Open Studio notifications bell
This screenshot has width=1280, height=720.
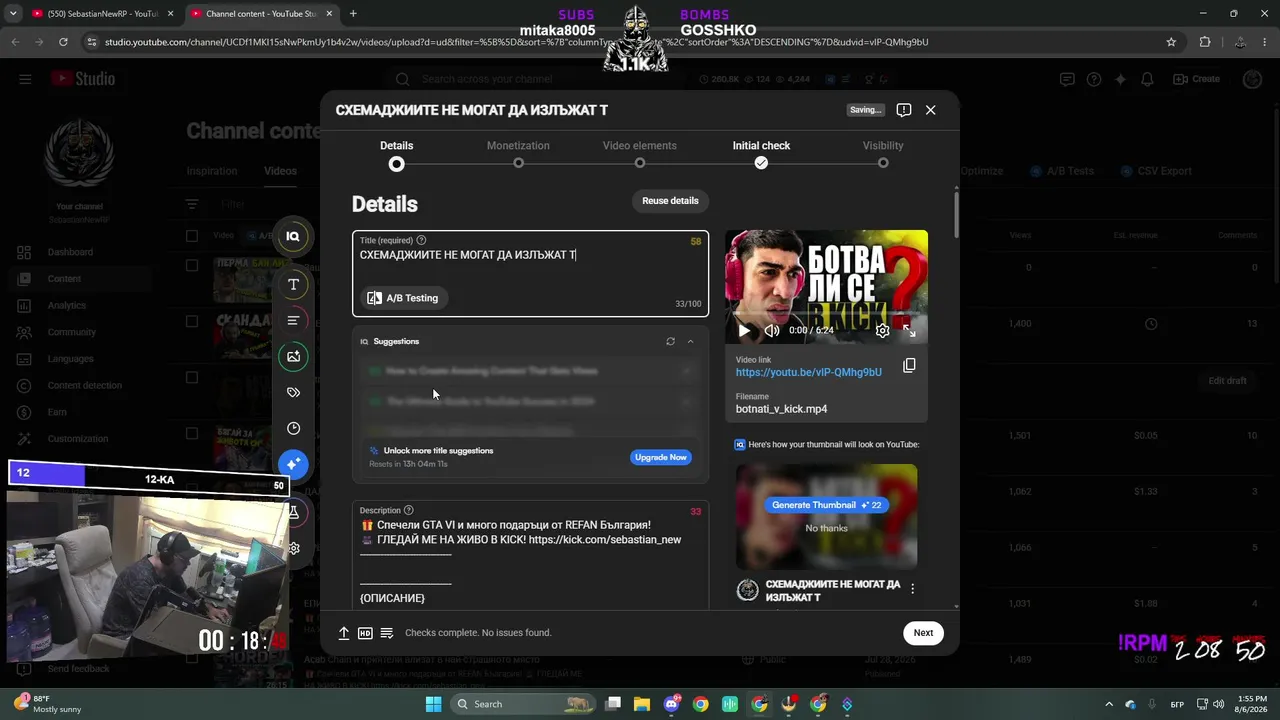coord(1148,79)
